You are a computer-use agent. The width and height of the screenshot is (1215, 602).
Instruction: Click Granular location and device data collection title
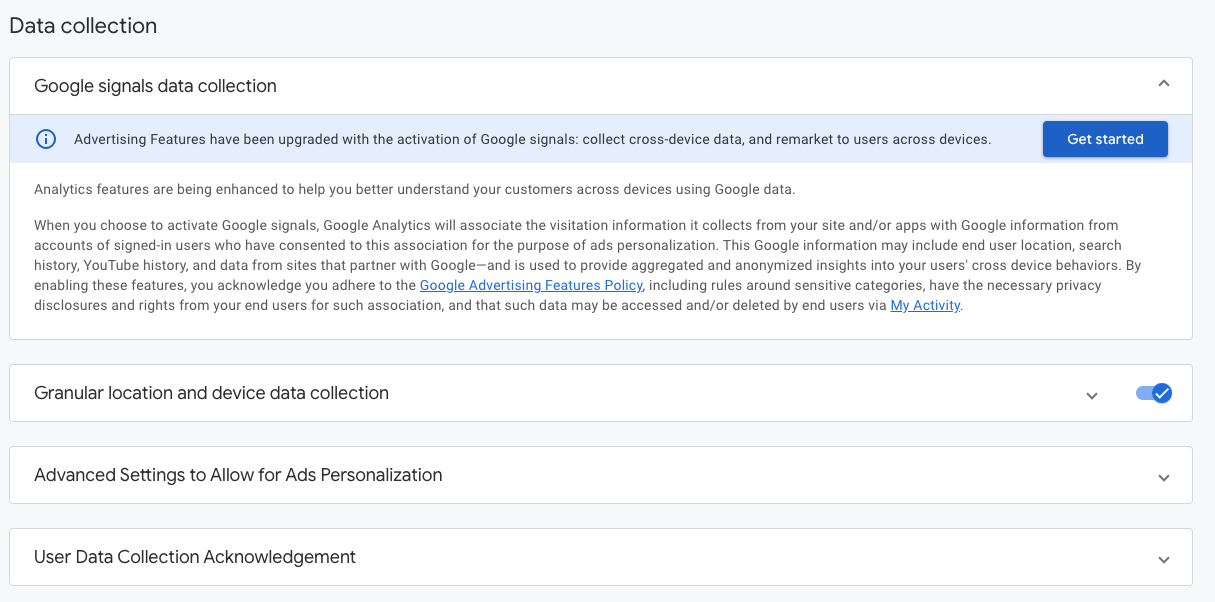point(211,393)
